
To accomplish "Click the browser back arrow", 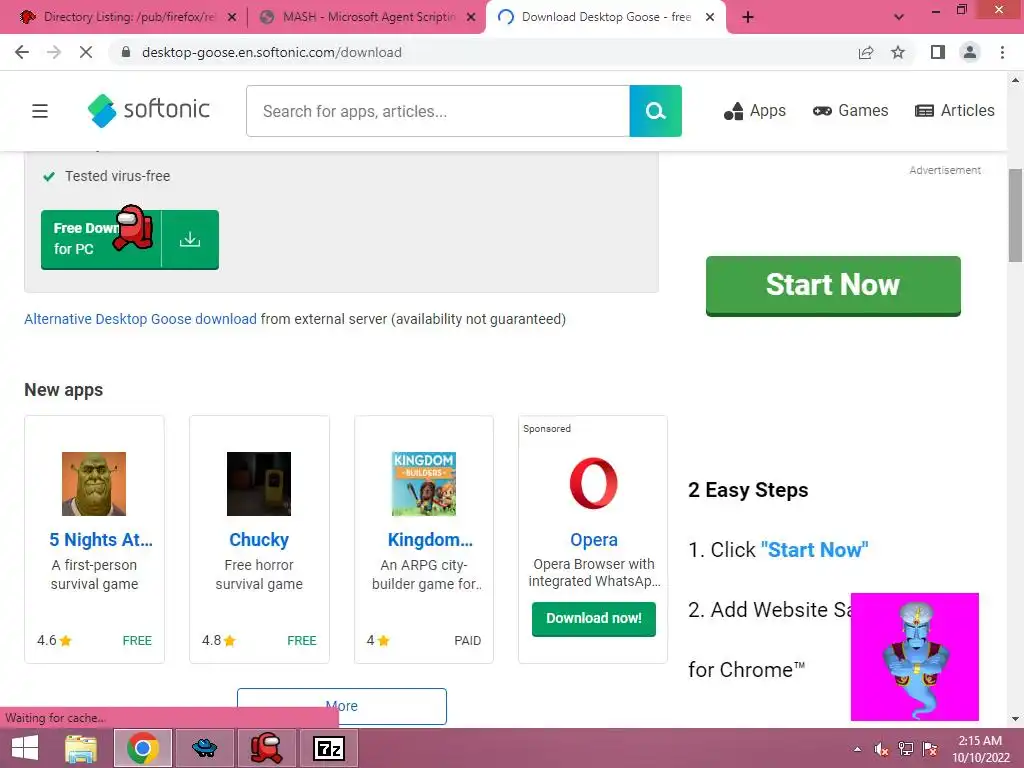I will 22,52.
